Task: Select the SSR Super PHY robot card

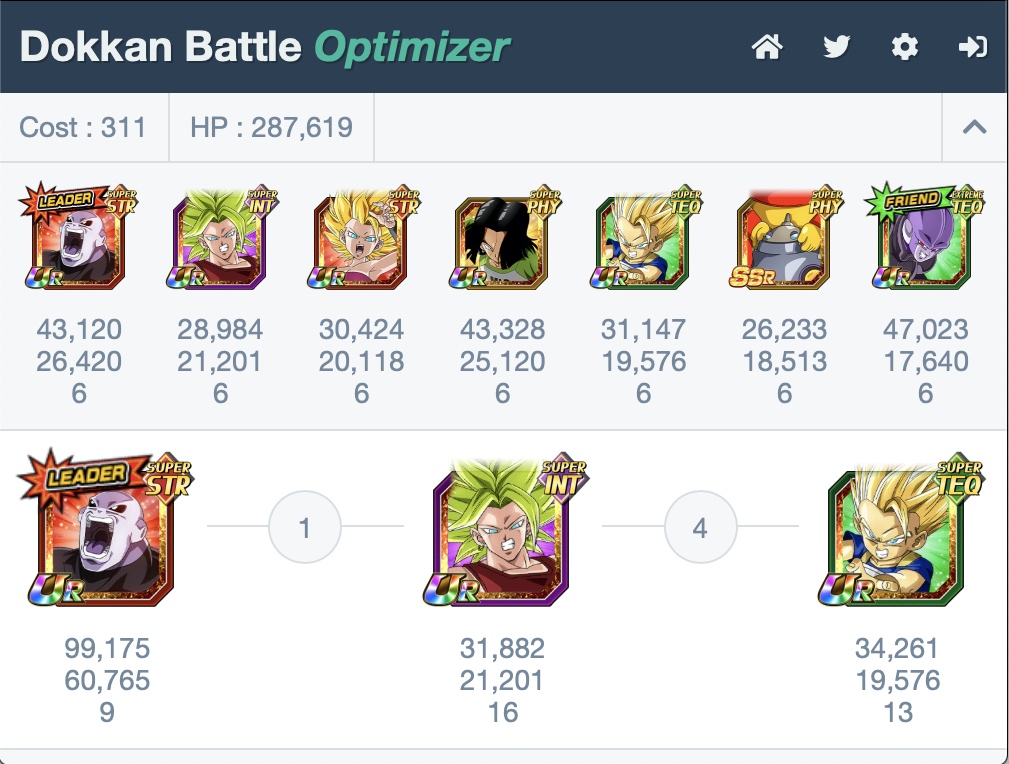Action: (x=784, y=237)
